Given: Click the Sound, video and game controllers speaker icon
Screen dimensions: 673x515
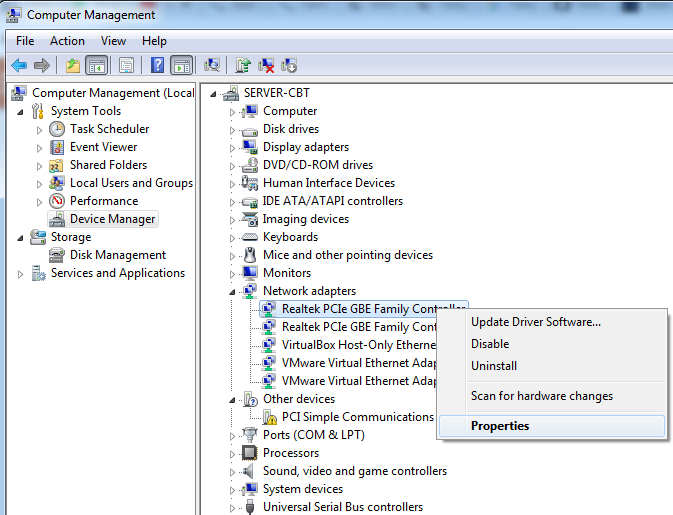Looking at the screenshot, I should point(249,471).
